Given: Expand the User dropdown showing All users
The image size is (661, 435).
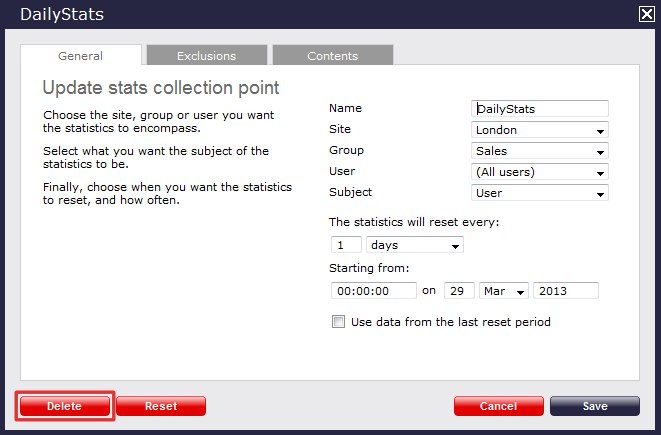Looking at the screenshot, I should [540, 172].
